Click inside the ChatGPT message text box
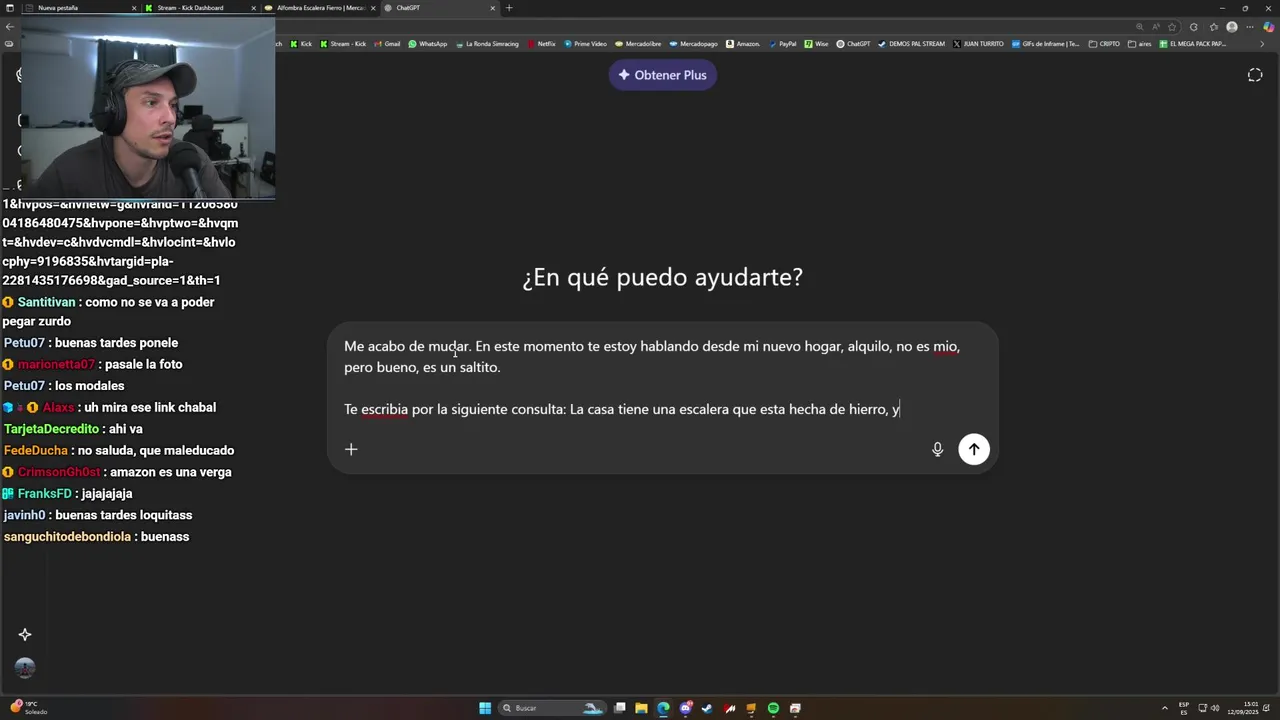 coord(662,378)
